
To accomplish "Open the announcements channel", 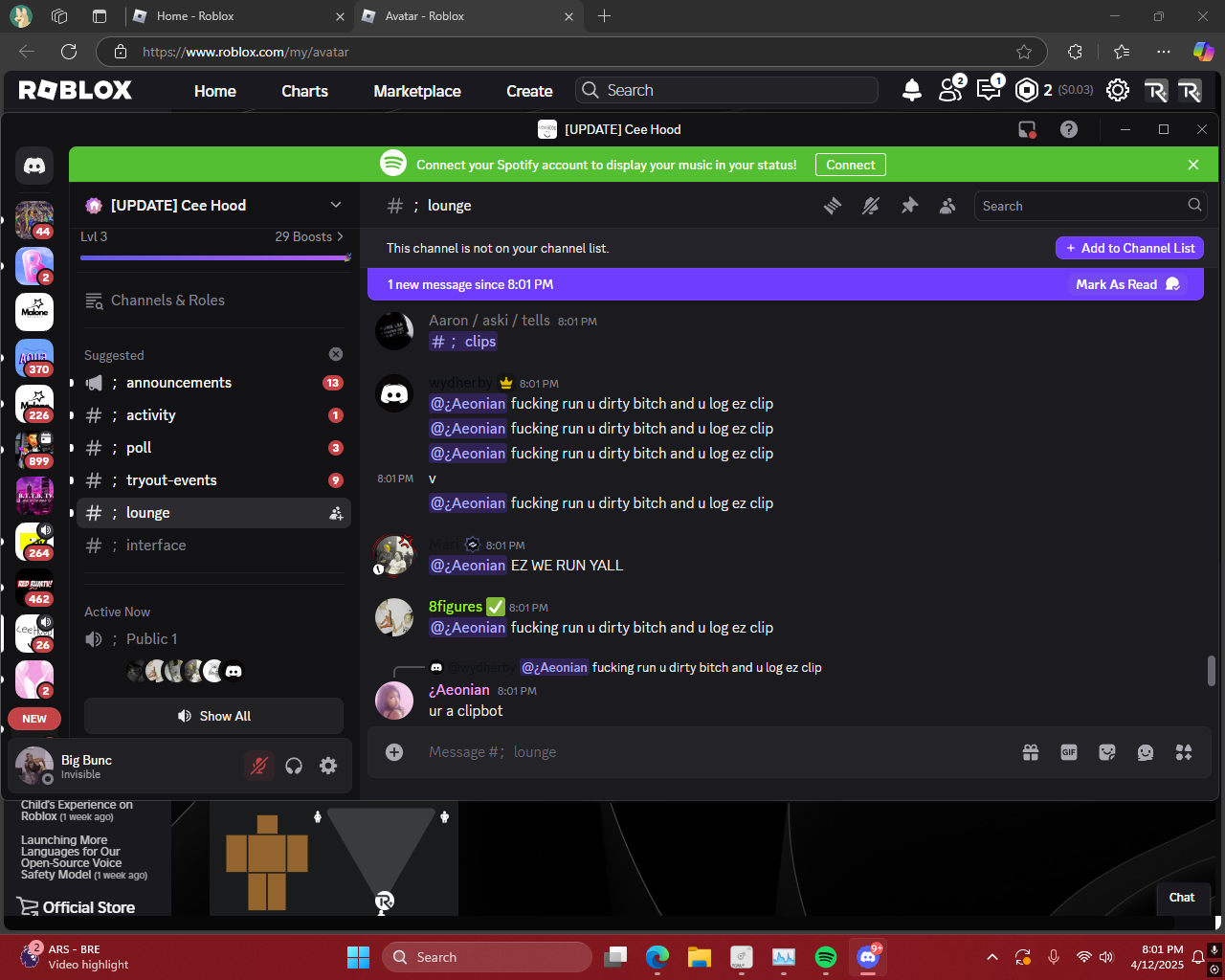I will 213,383.
